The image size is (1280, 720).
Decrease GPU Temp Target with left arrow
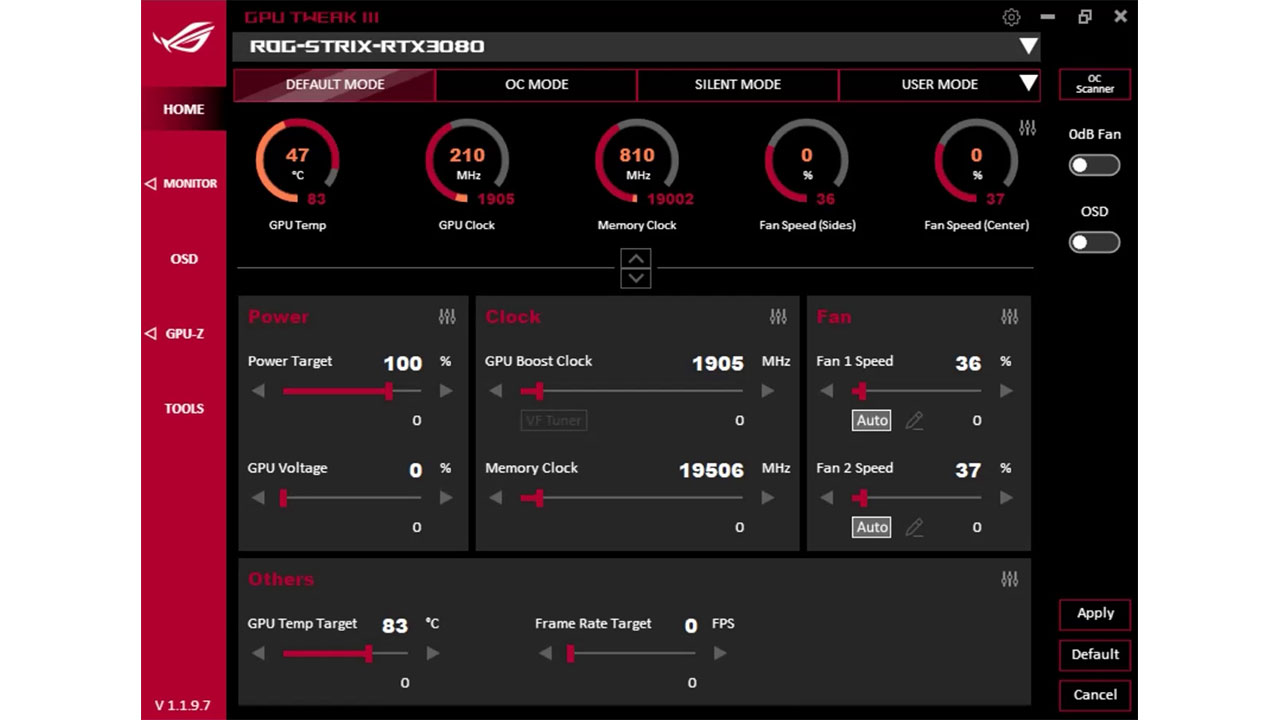click(258, 653)
